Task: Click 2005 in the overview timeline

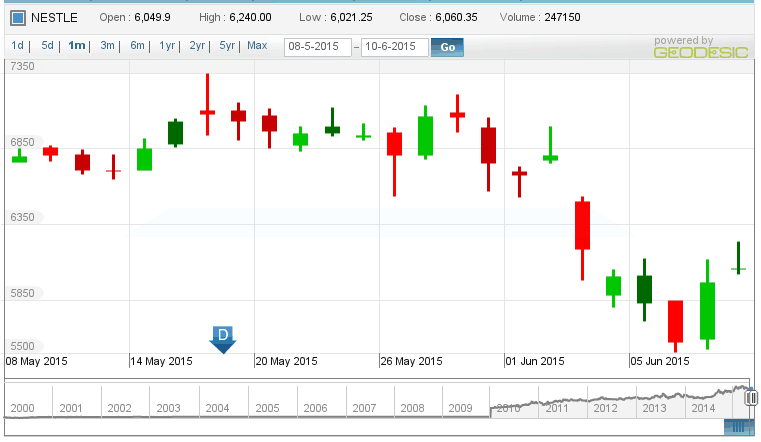Action: (267, 408)
